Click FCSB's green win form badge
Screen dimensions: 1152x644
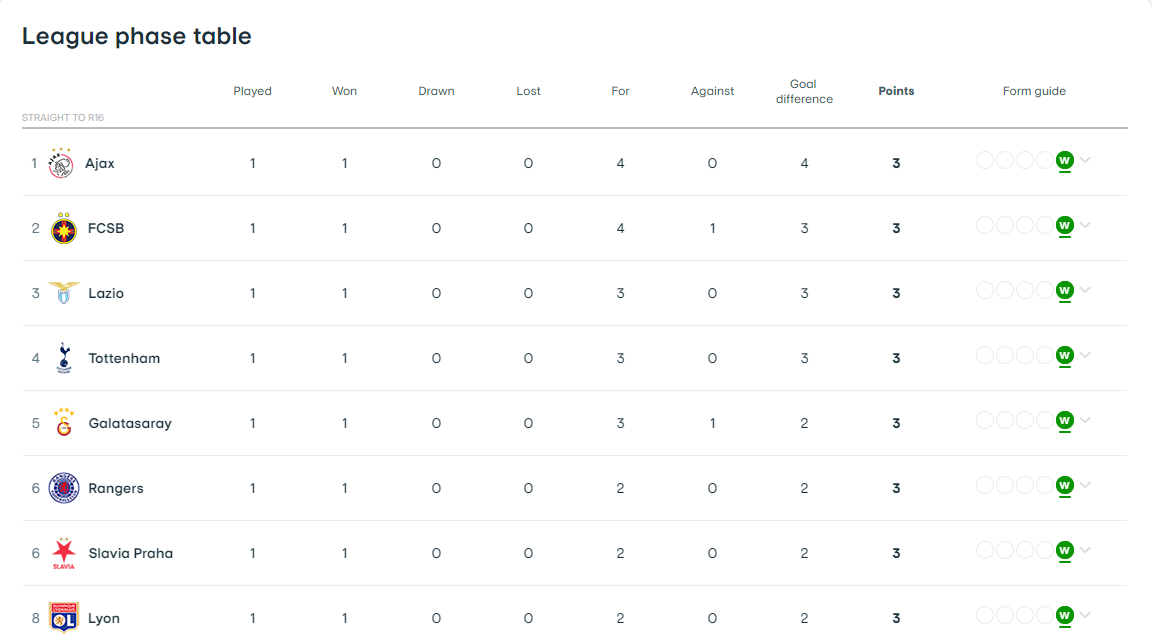point(1065,225)
